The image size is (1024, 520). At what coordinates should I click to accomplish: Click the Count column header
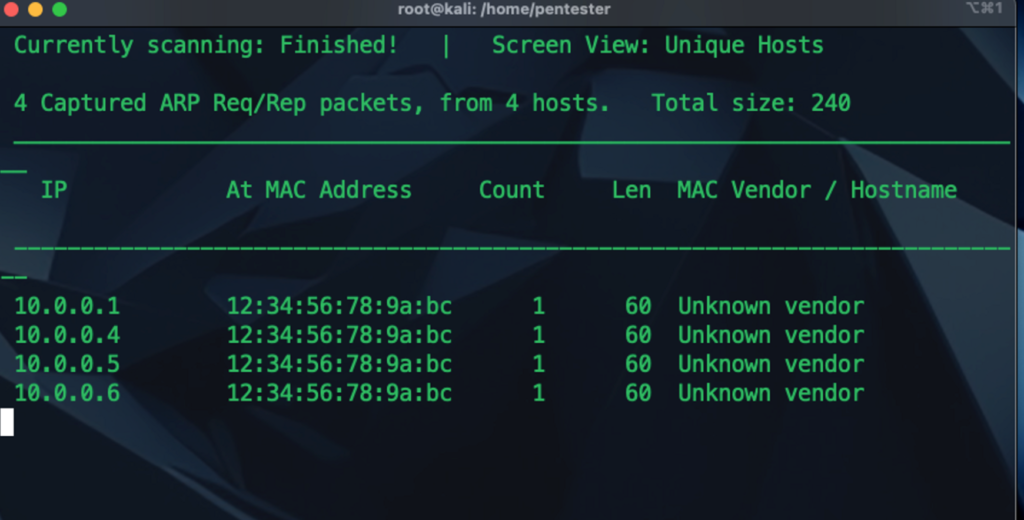pos(511,190)
